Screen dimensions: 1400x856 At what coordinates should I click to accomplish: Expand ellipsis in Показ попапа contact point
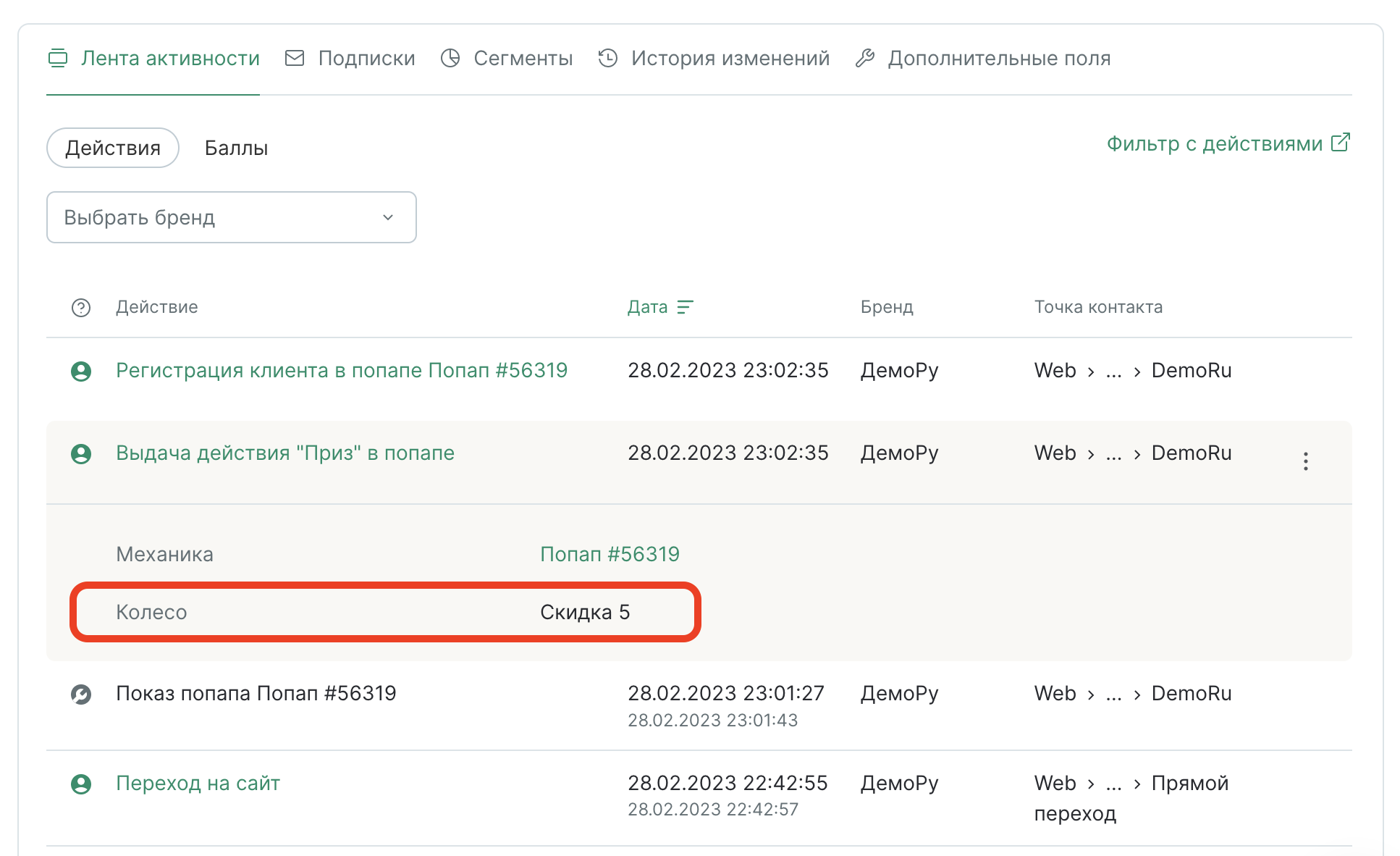point(1114,695)
